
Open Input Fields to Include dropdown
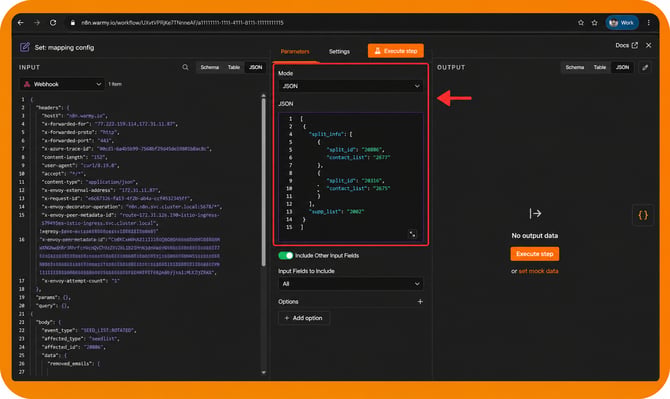tap(350, 284)
